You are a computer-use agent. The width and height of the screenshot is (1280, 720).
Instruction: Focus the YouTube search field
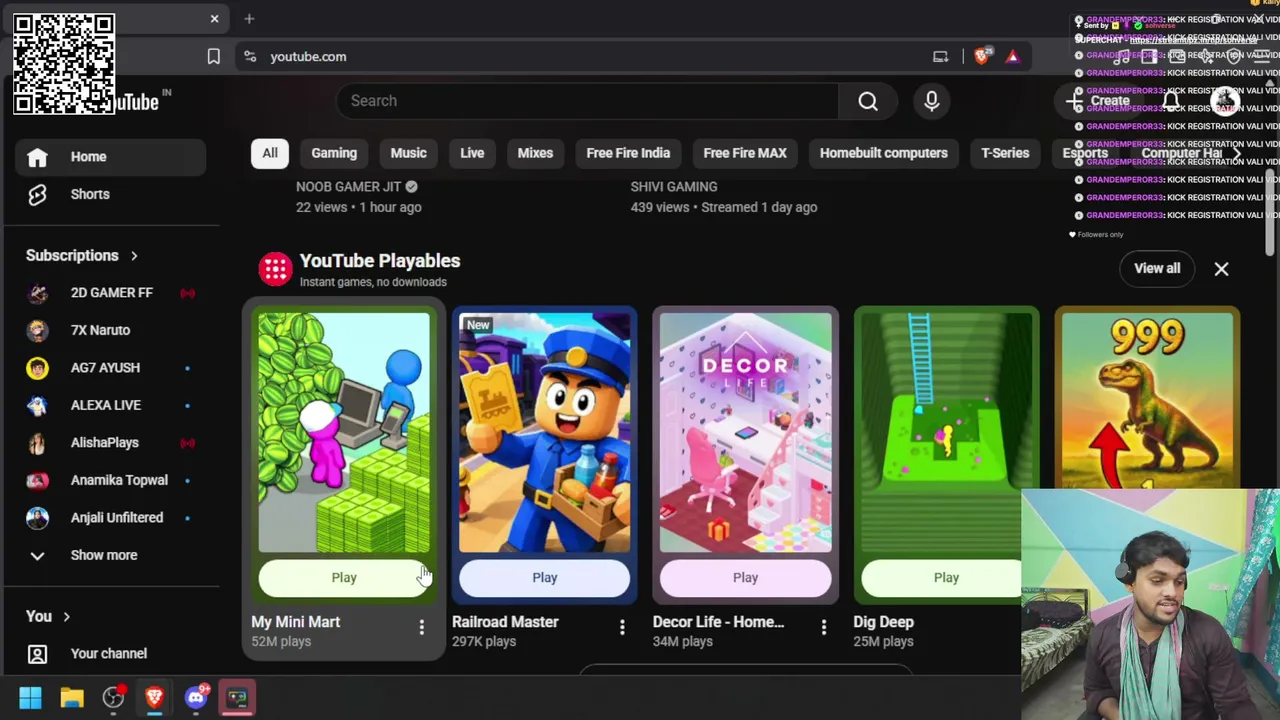pos(588,101)
